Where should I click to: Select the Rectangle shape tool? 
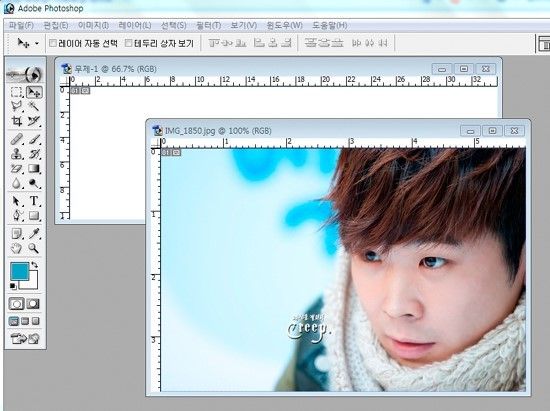(x=34, y=215)
